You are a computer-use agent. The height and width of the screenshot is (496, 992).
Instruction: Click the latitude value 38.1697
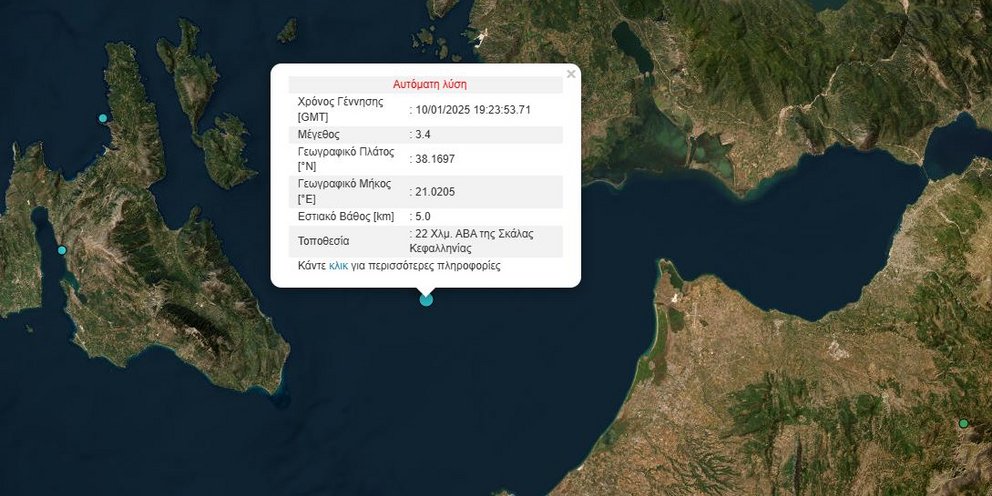tap(436, 159)
